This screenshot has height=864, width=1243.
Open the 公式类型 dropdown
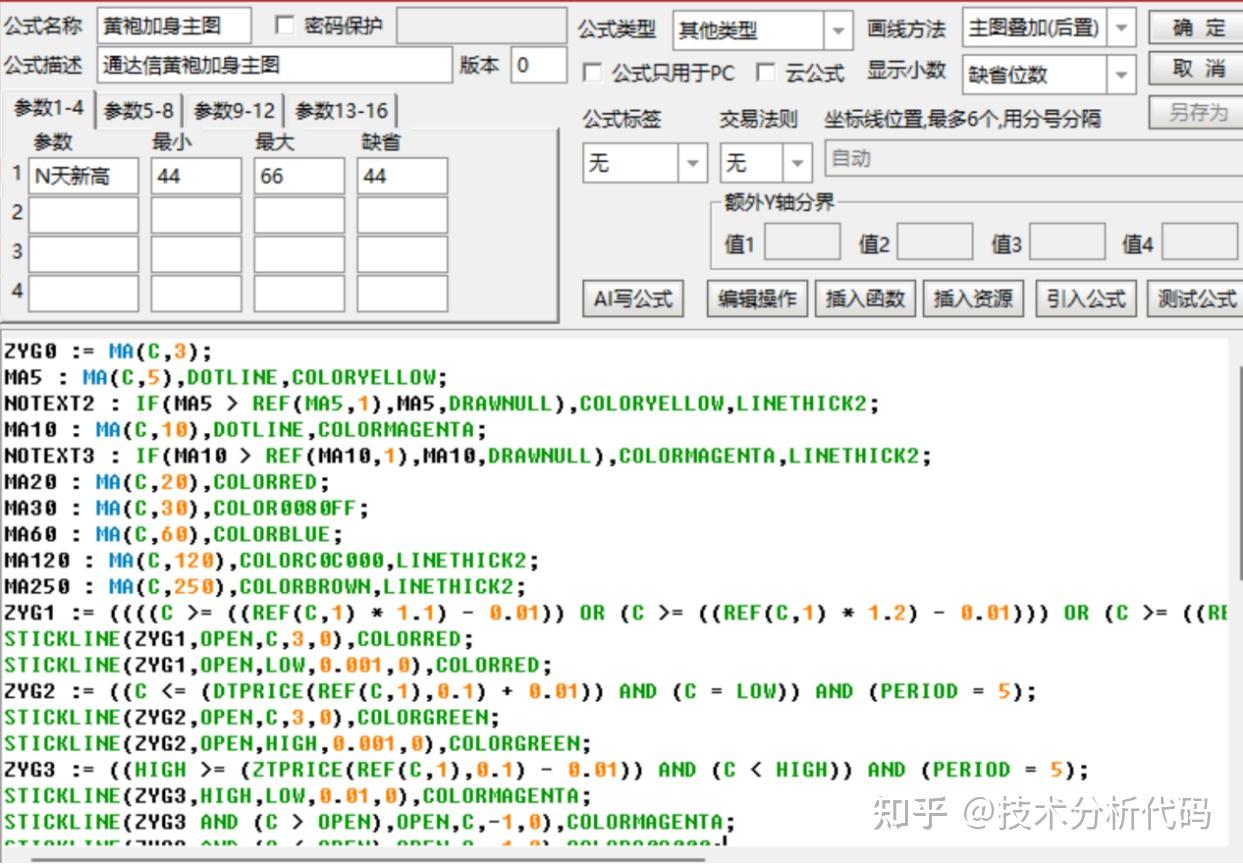click(x=838, y=31)
